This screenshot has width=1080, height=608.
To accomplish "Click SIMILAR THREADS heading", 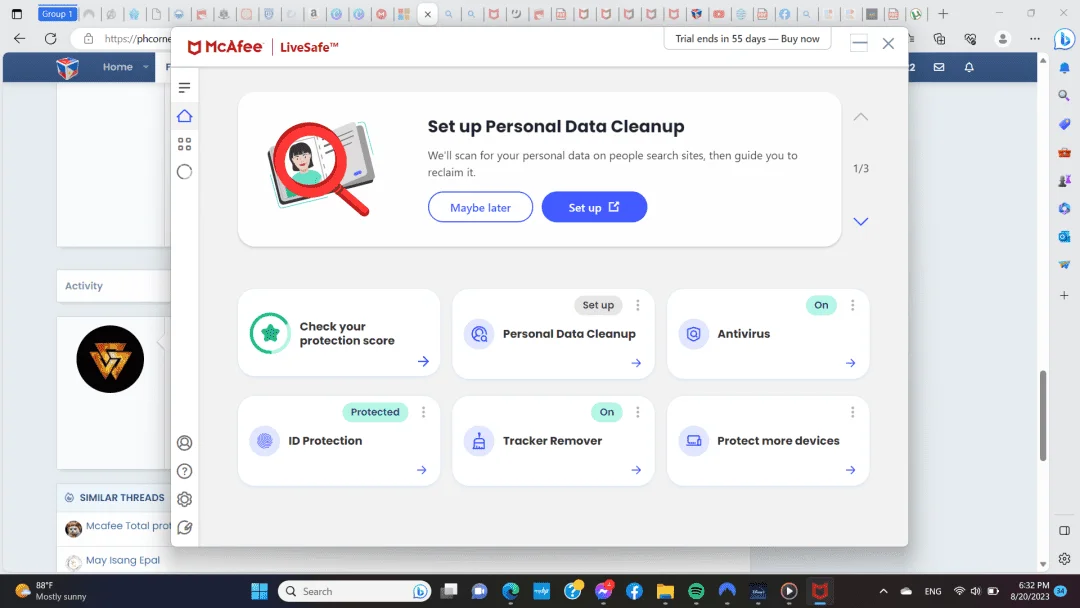I will 122,498.
